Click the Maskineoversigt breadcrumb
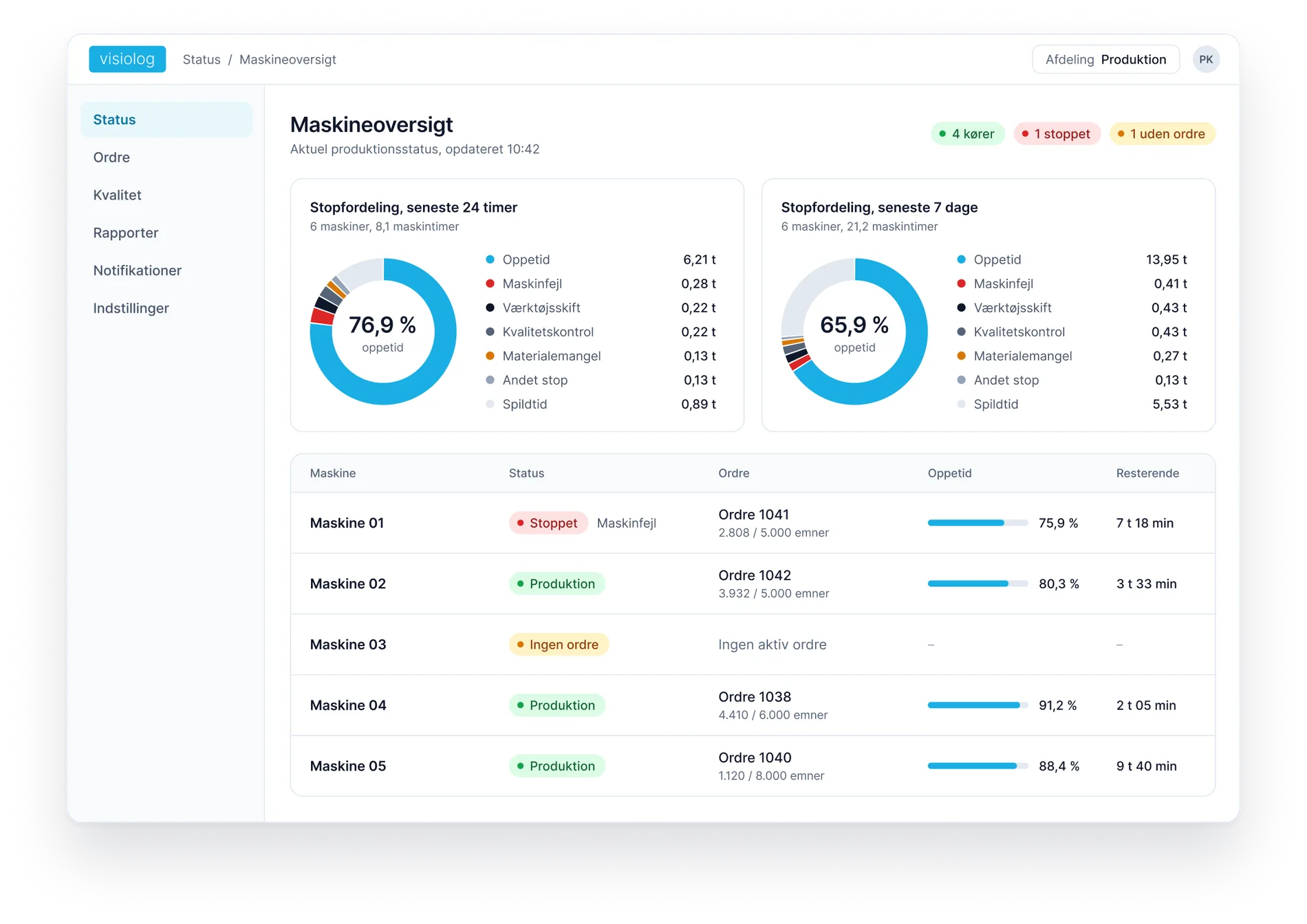Image resolution: width=1307 pixels, height=924 pixels. 288,59
